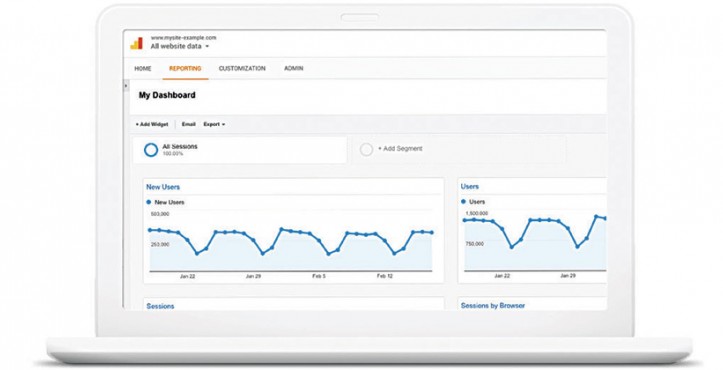Click the 250,000 axis label in New Users chart
Image resolution: width=723 pixels, height=370 pixels.
click(160, 244)
